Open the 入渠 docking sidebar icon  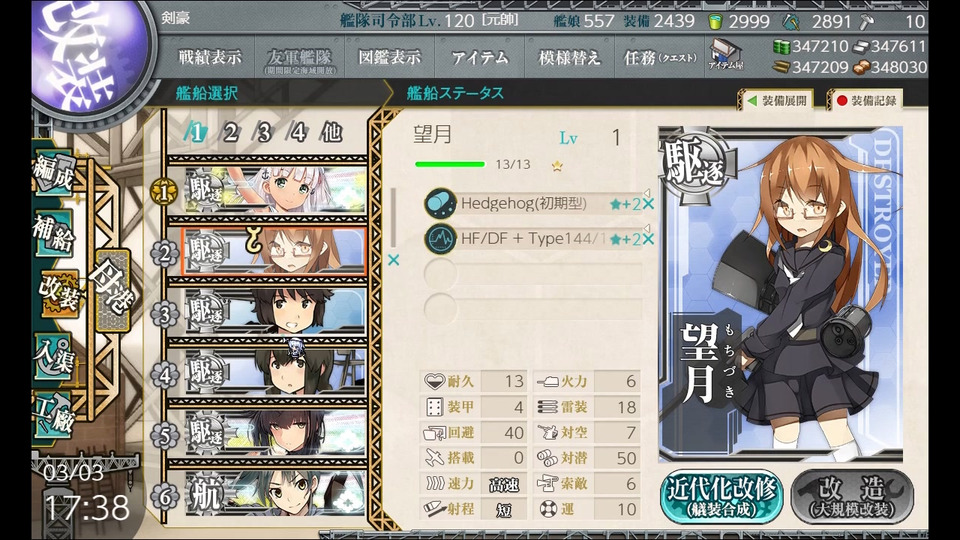point(54,357)
